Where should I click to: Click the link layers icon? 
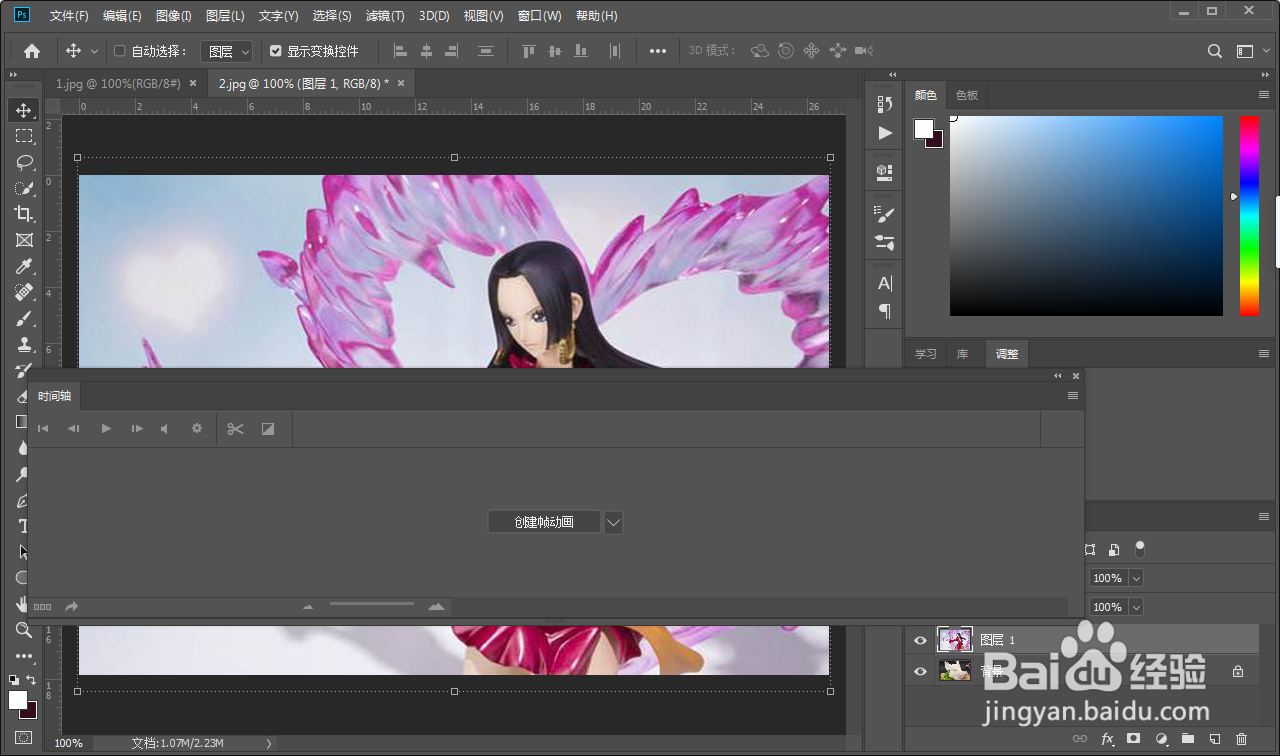click(x=1080, y=739)
